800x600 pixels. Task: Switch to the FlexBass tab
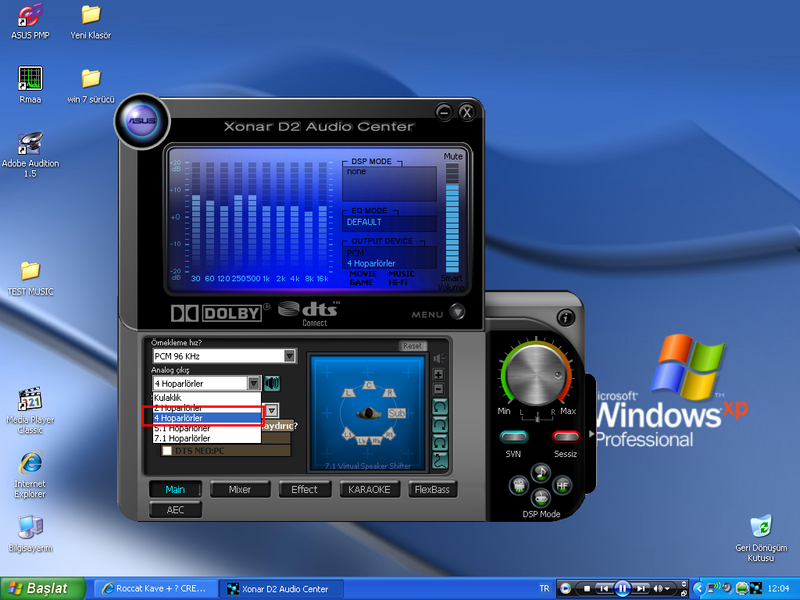point(432,489)
